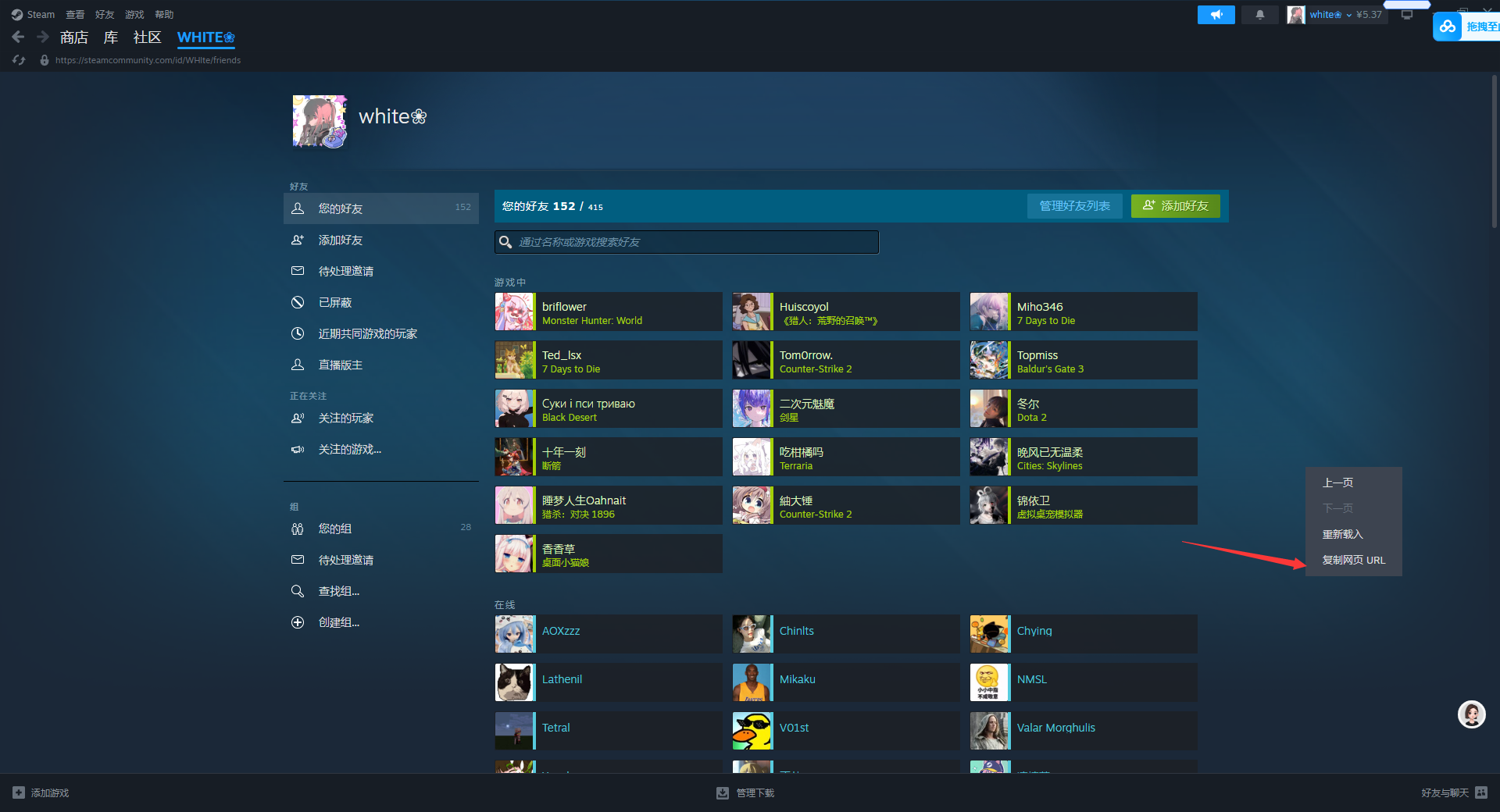Open online friend Mikaku
Screen dimensions: 1500x812
tap(846, 682)
